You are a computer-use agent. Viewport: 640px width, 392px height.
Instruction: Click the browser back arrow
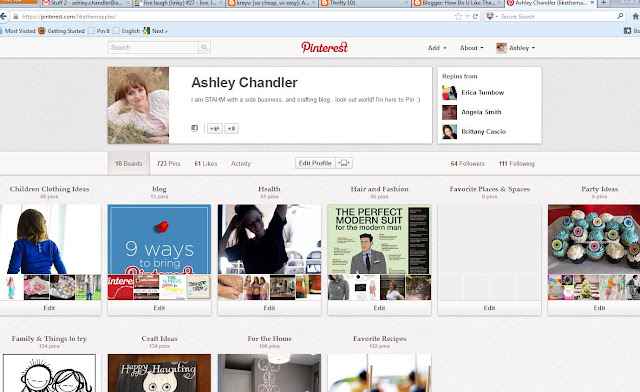click(x=4, y=17)
